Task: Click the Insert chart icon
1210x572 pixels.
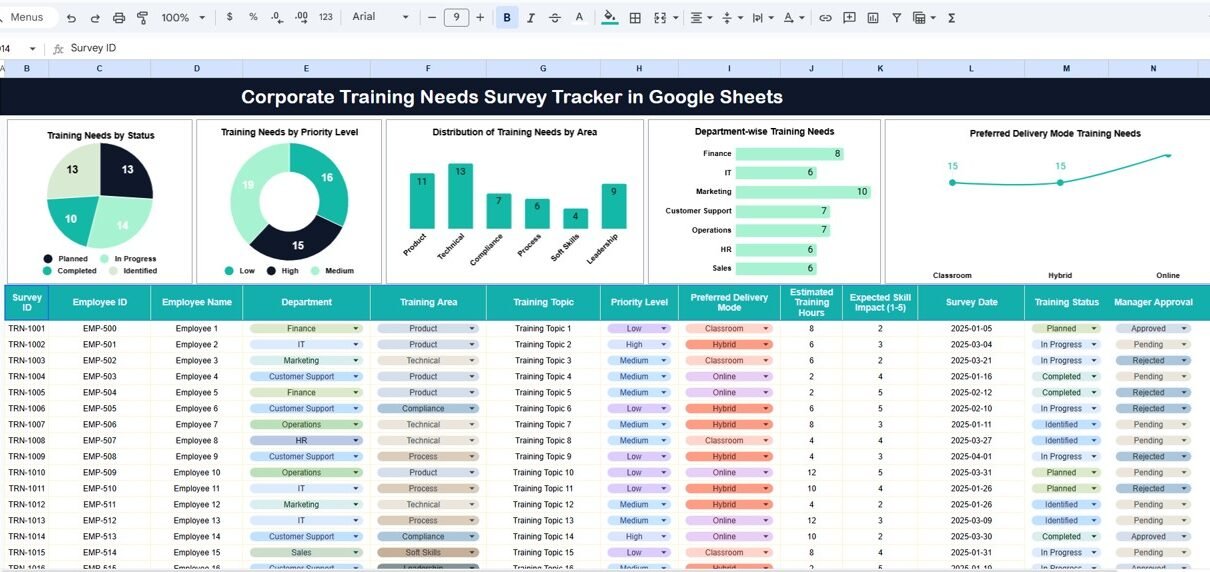Action: point(873,18)
